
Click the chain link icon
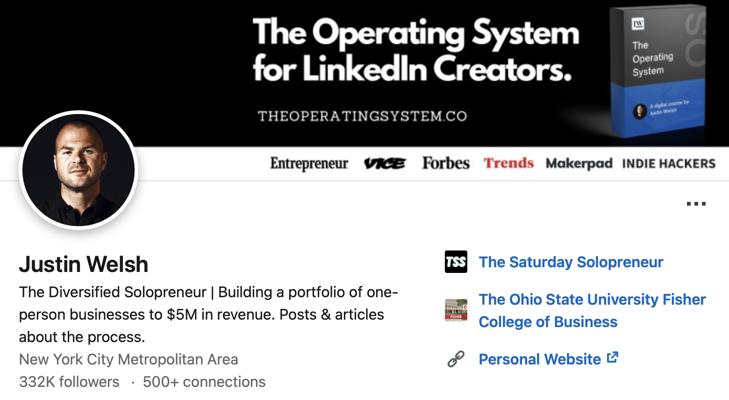[x=456, y=359]
